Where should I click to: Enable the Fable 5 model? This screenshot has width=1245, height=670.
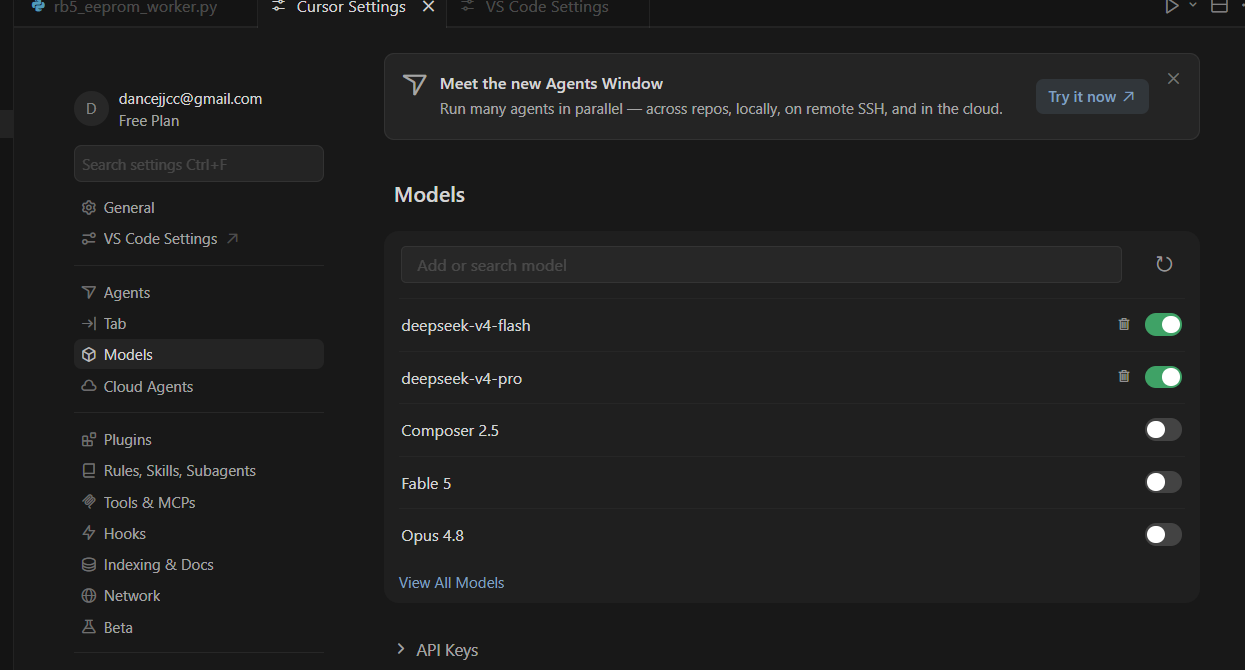[1163, 482]
